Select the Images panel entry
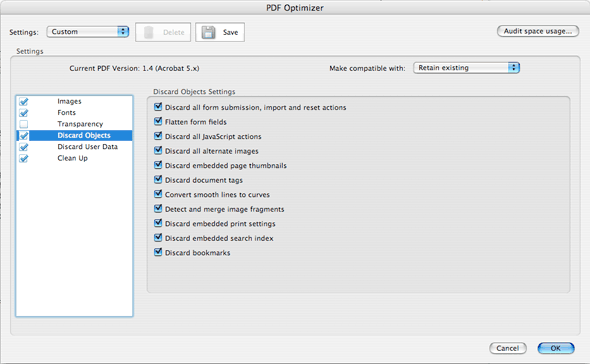The image size is (590, 364). [69, 101]
